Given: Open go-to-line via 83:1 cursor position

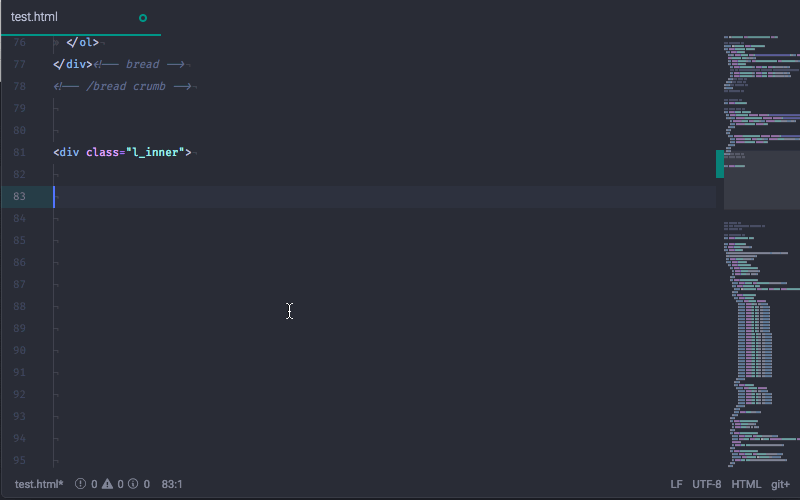Looking at the screenshot, I should [172, 484].
